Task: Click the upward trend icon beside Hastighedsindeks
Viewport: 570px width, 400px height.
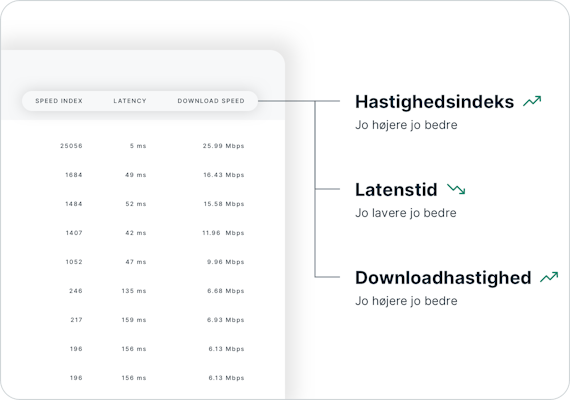Action: (x=532, y=101)
